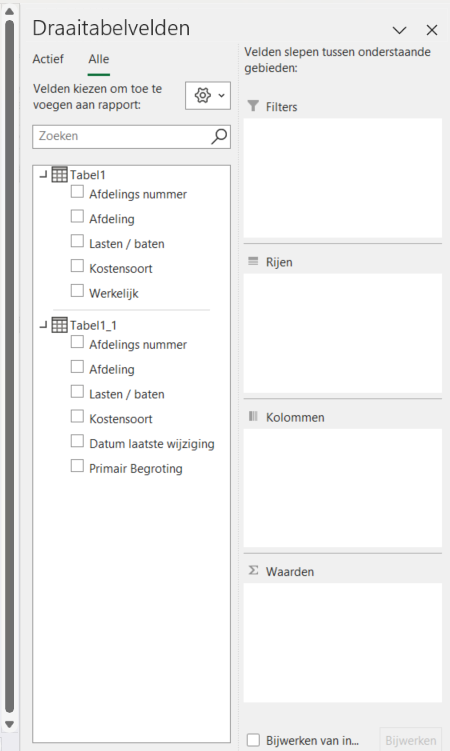Check Primair Begroting field checkbox
The height and width of the screenshot is (751, 450).
pos(77,466)
